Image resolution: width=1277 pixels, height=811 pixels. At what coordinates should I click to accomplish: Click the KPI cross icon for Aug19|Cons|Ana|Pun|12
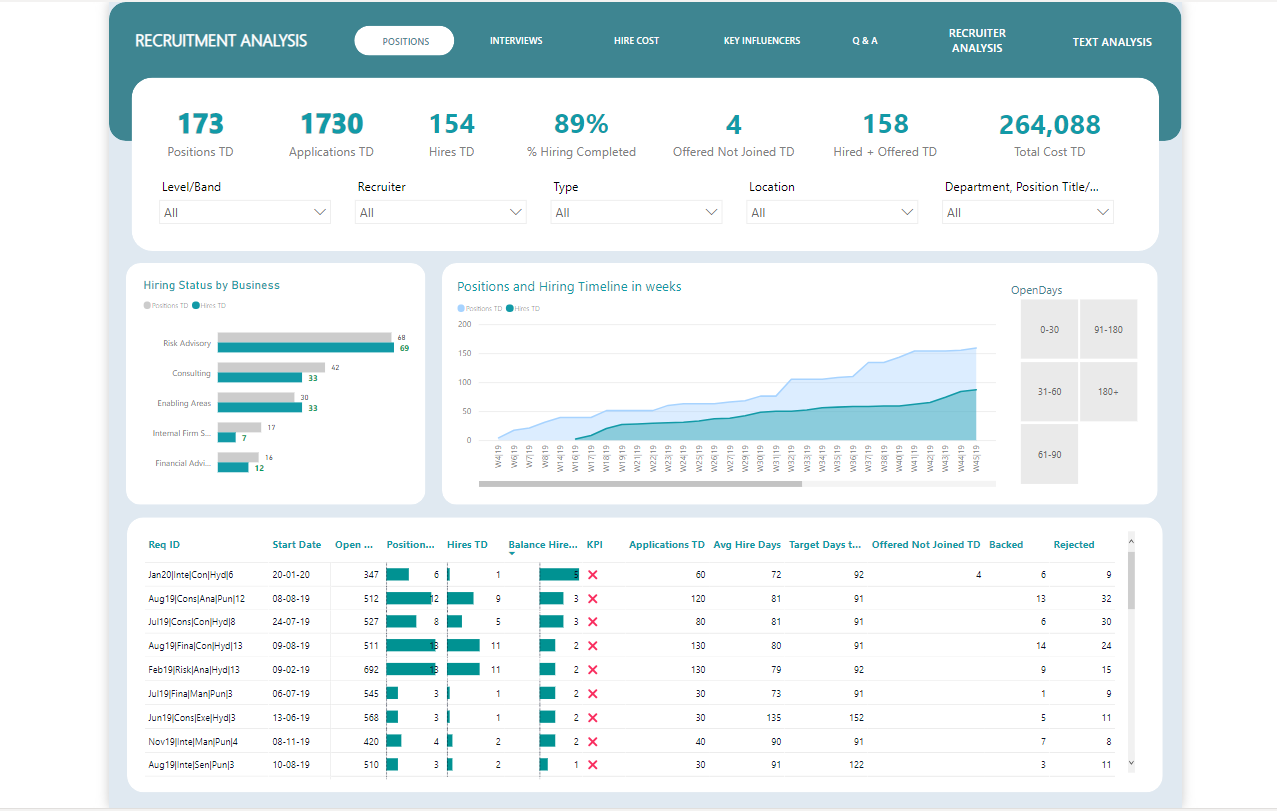(x=592, y=598)
